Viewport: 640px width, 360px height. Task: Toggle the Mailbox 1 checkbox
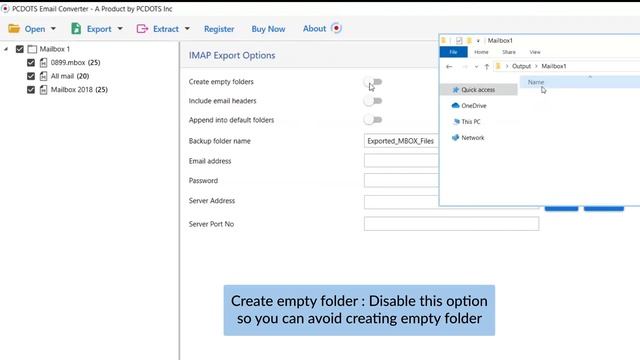point(20,49)
